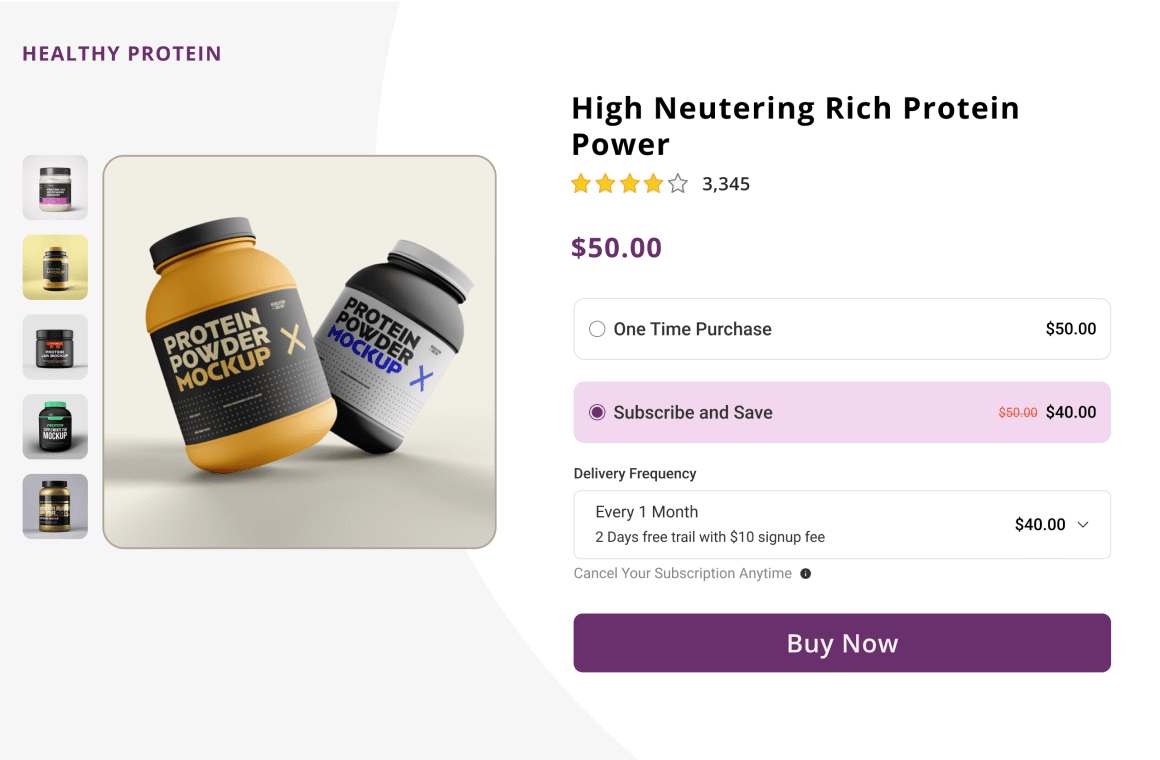Screen dimensions: 1160x760
Task: Click the empty fifth rating star
Action: [677, 183]
